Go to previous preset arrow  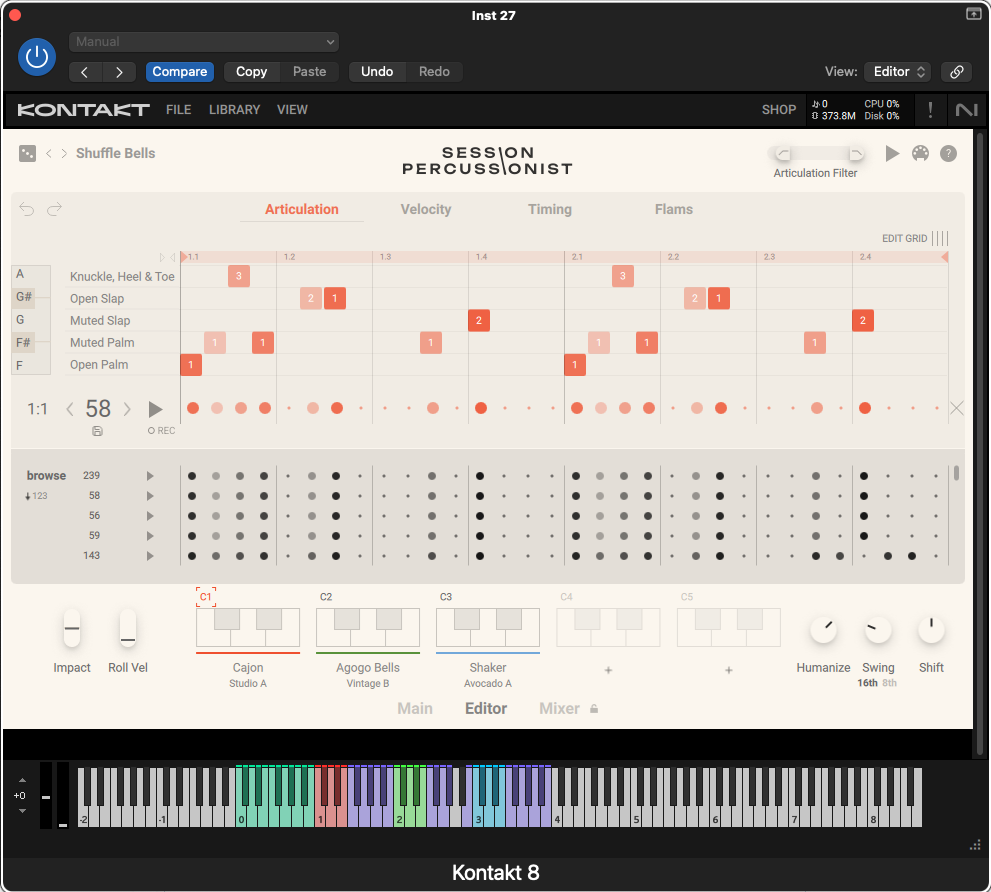coord(85,72)
